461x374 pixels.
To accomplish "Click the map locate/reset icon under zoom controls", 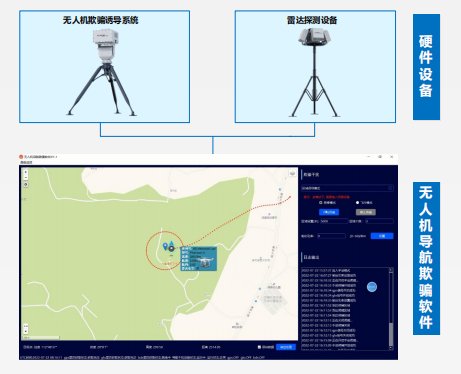I will (x=26, y=185).
